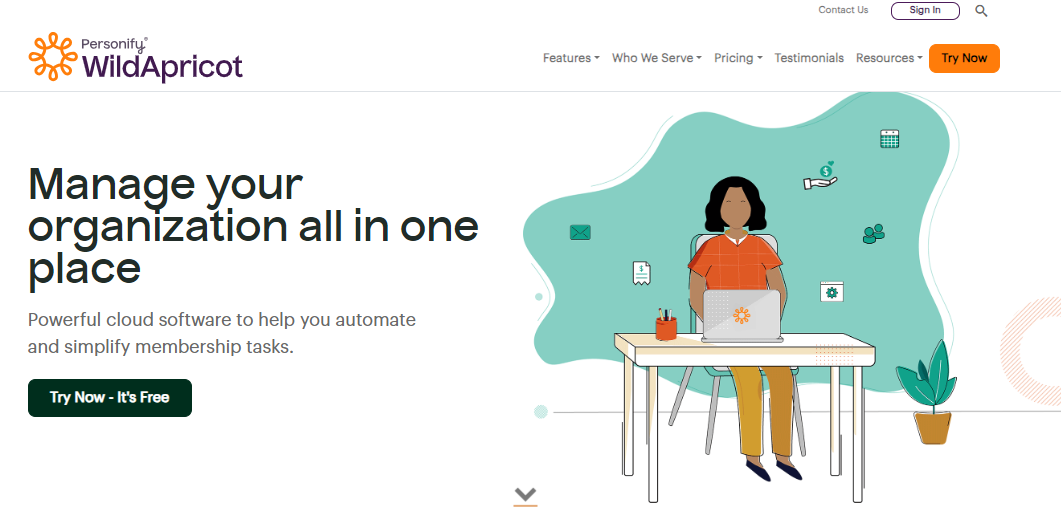1061x514 pixels.
Task: Click the browser window gear settings icon
Action: [x=832, y=291]
